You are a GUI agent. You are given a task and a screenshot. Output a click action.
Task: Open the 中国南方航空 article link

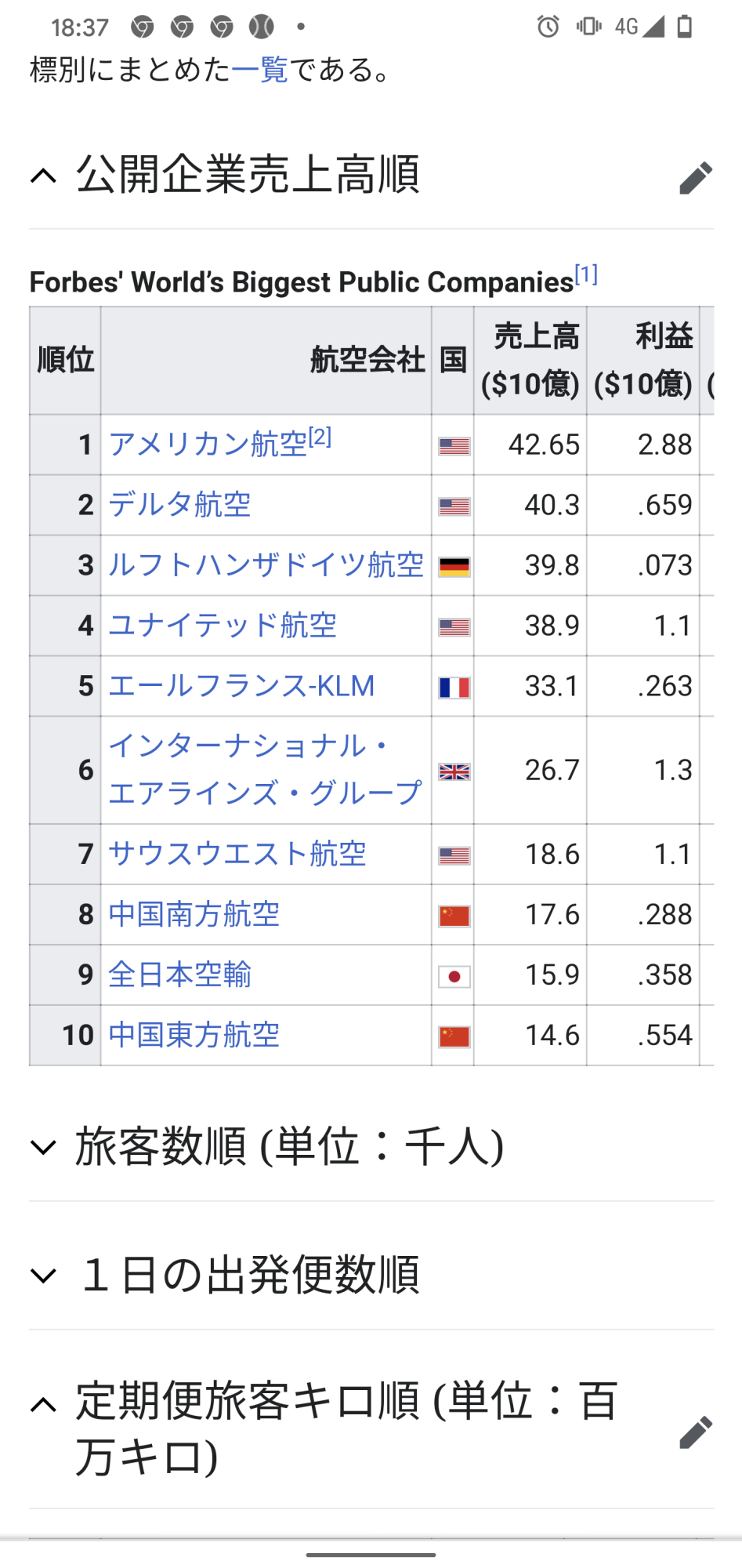[x=194, y=915]
